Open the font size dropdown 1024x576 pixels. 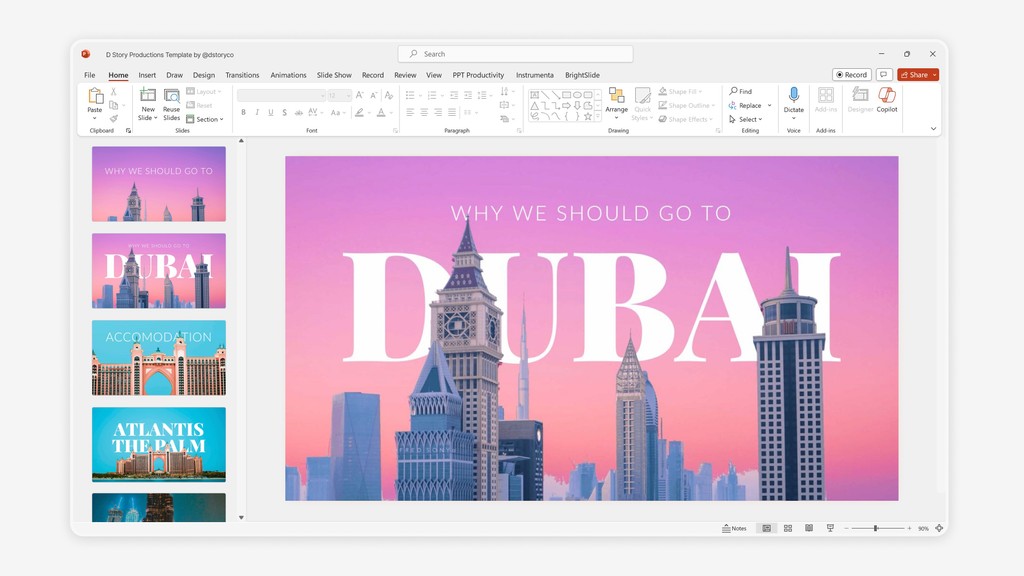point(349,94)
